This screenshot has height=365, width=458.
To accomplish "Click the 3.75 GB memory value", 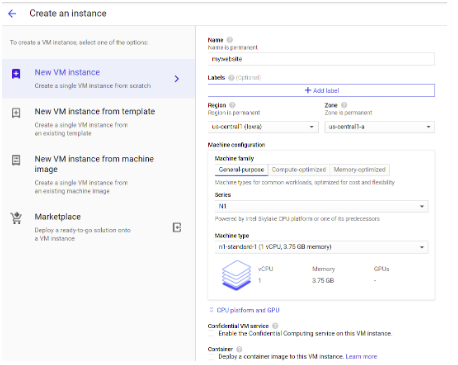I will pyautogui.click(x=323, y=281).
